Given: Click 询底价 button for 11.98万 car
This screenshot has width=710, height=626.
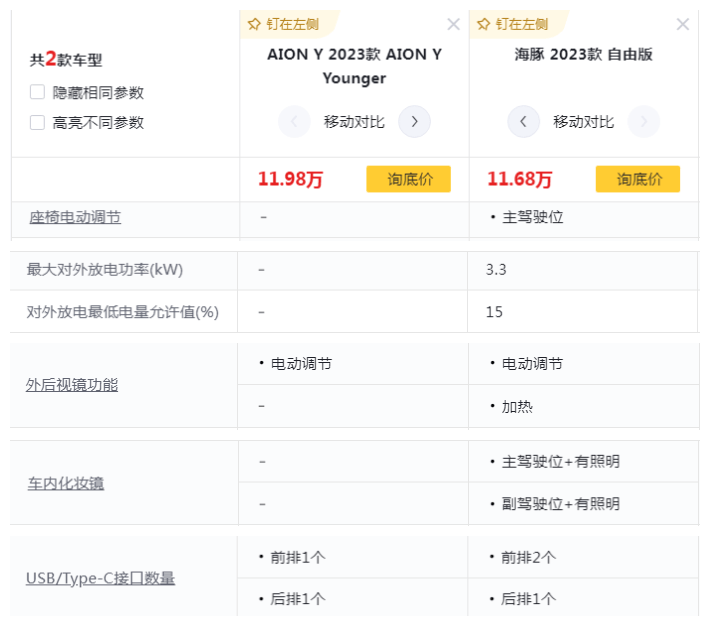Looking at the screenshot, I should pos(408,179).
